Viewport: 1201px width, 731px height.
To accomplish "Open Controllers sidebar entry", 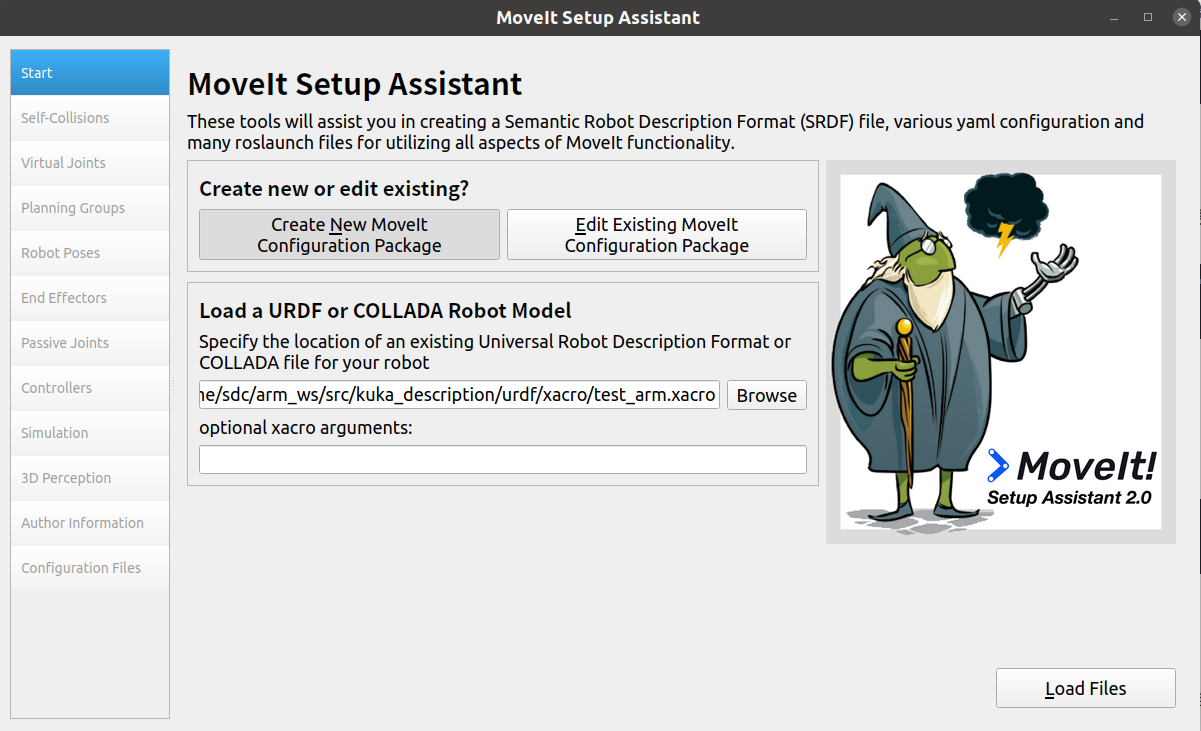I will click(x=90, y=388).
